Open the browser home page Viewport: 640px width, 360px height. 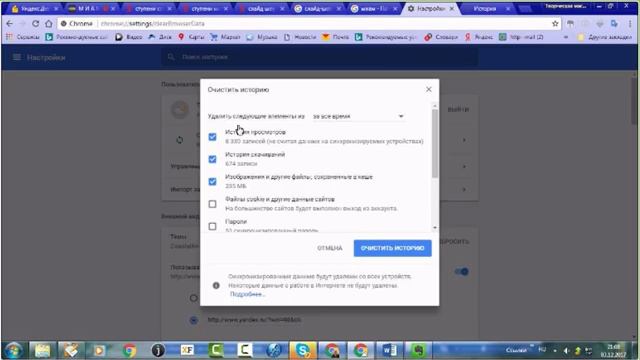[49, 24]
